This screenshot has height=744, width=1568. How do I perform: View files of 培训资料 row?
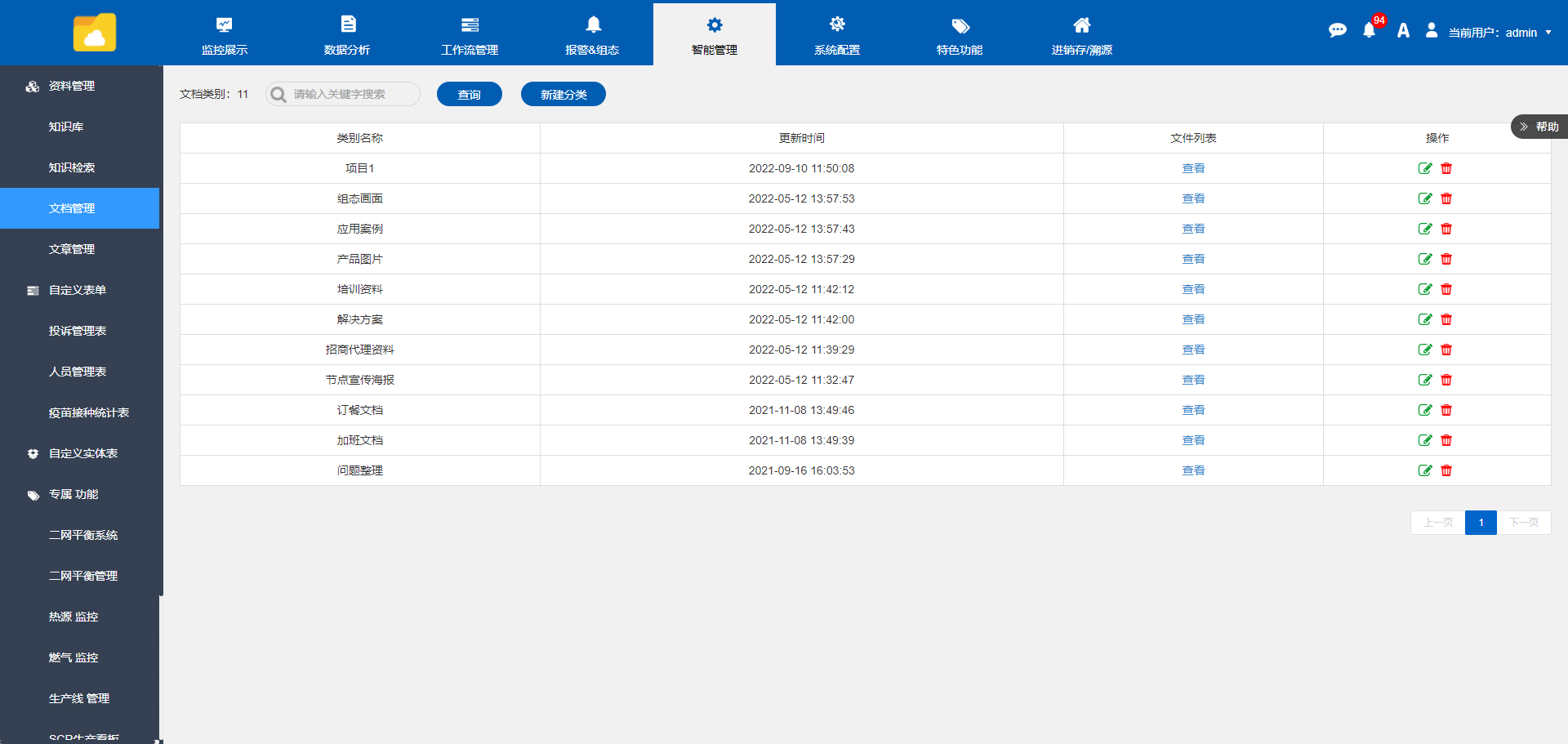coord(1193,289)
